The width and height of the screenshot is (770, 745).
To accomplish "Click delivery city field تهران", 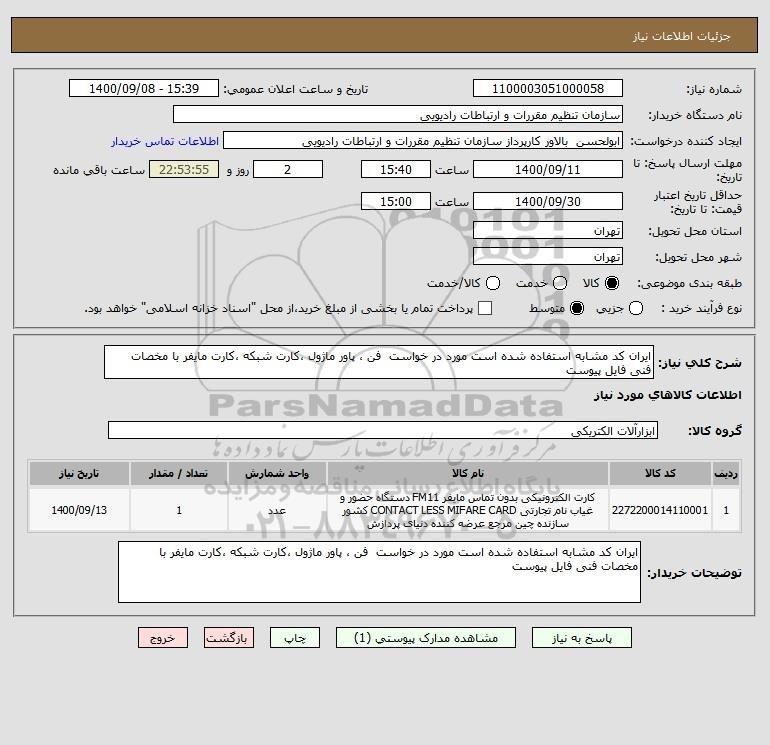I will pos(548,256).
